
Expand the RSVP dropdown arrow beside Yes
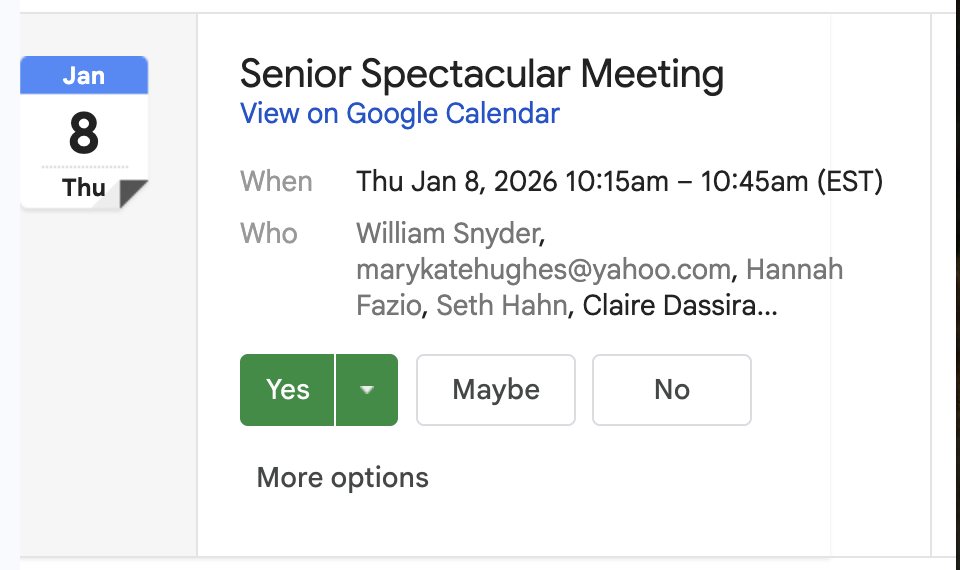(367, 390)
